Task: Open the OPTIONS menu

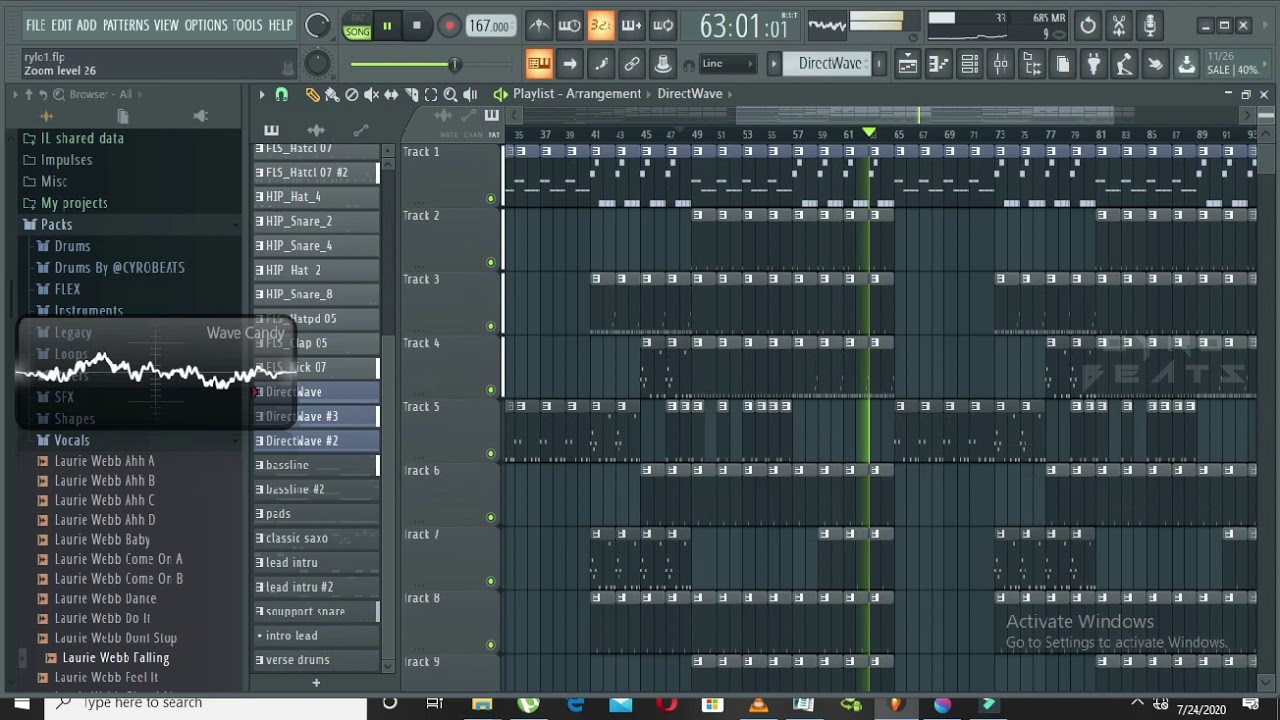Action: (x=206, y=25)
